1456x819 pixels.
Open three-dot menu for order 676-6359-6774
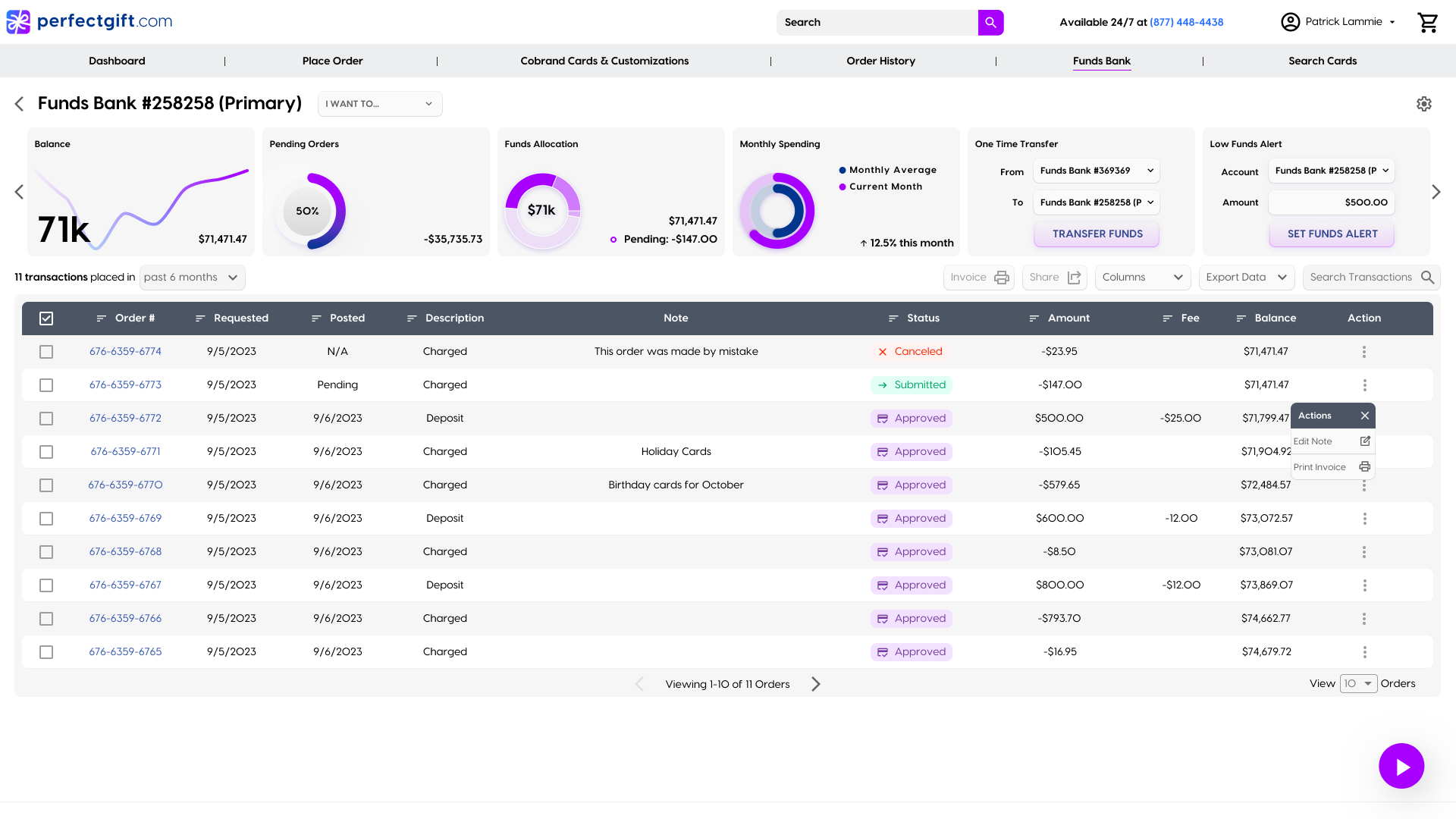point(1363,352)
